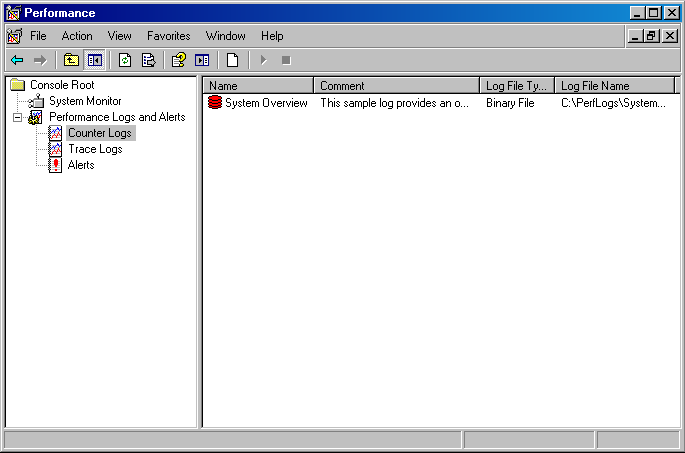The image size is (685, 453).
Task: Start selected log with play button
Action: pos(263,60)
